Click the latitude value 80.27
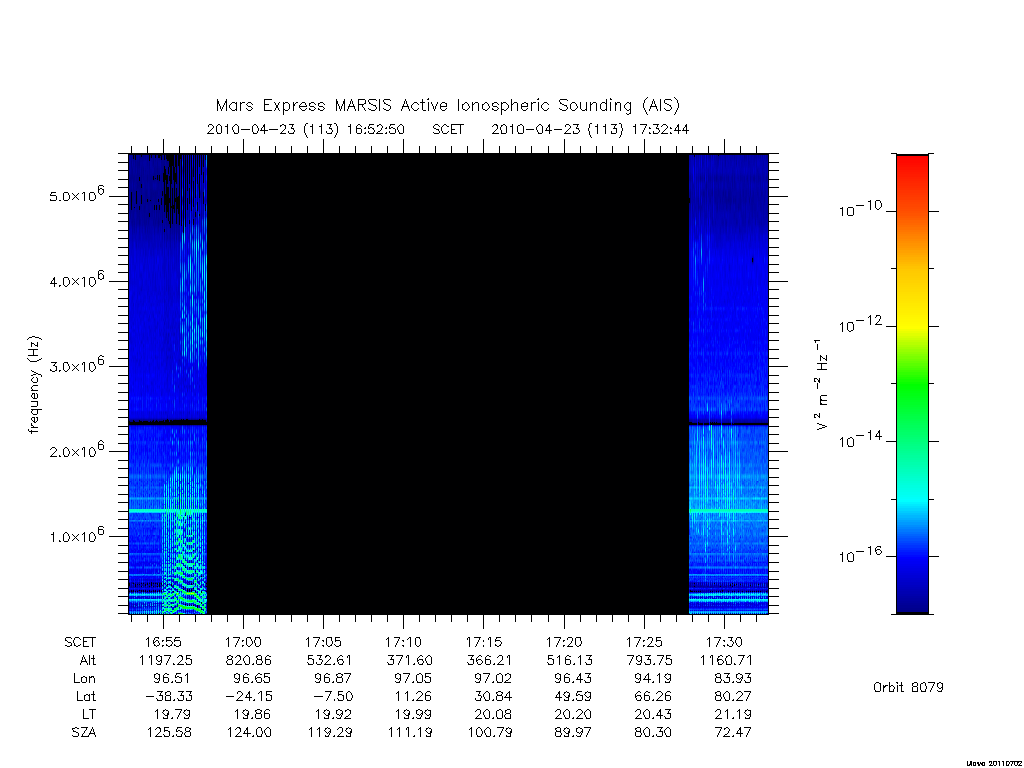Image resolution: width=1024 pixels, height=768 pixels. point(733,697)
